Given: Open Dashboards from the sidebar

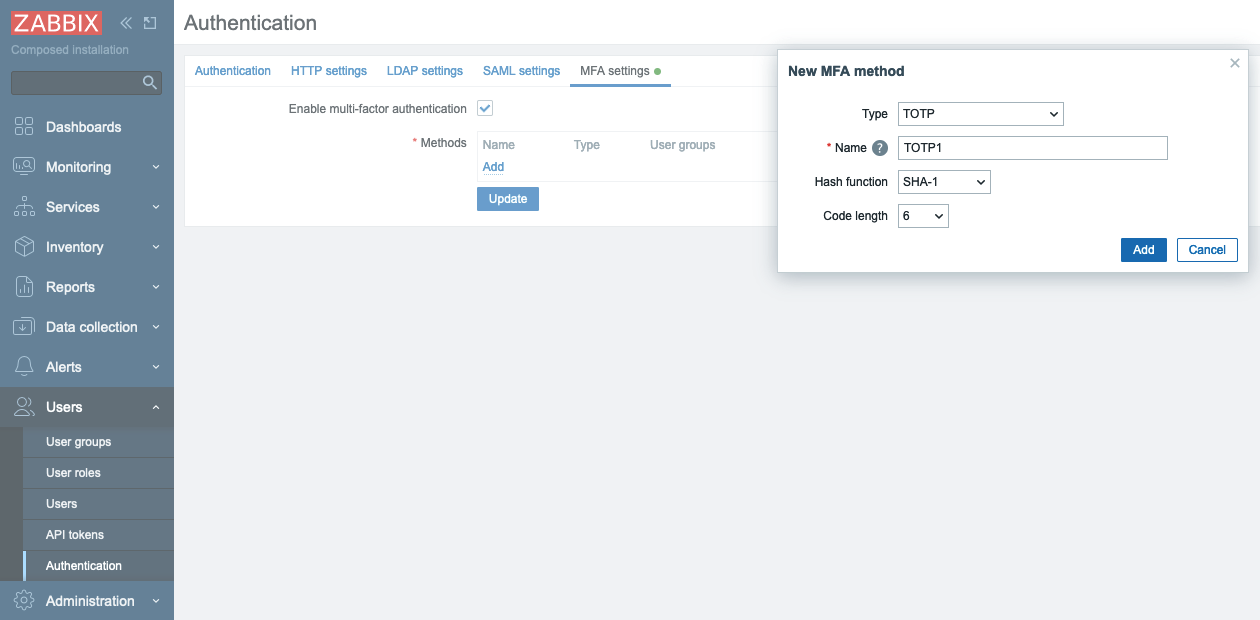Looking at the screenshot, I should tap(83, 127).
